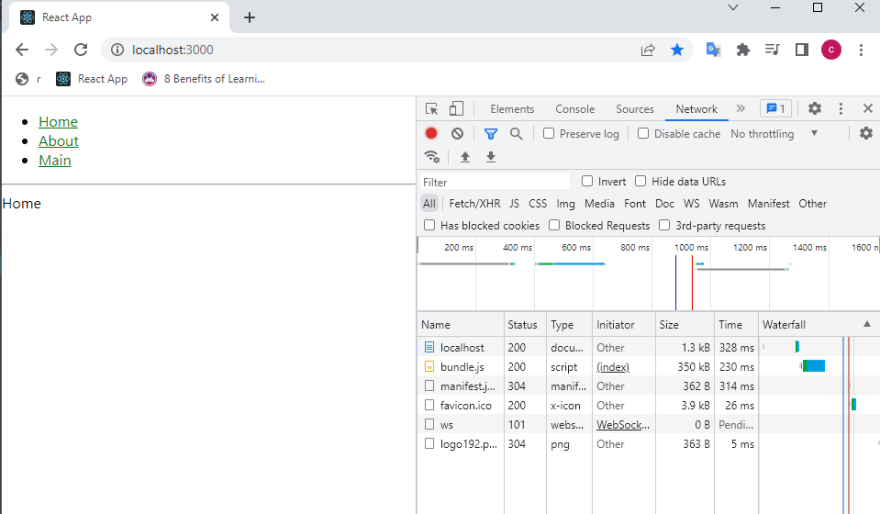This screenshot has width=880, height=514.
Task: Check 3rd-party requests checkbox
Action: (664, 225)
